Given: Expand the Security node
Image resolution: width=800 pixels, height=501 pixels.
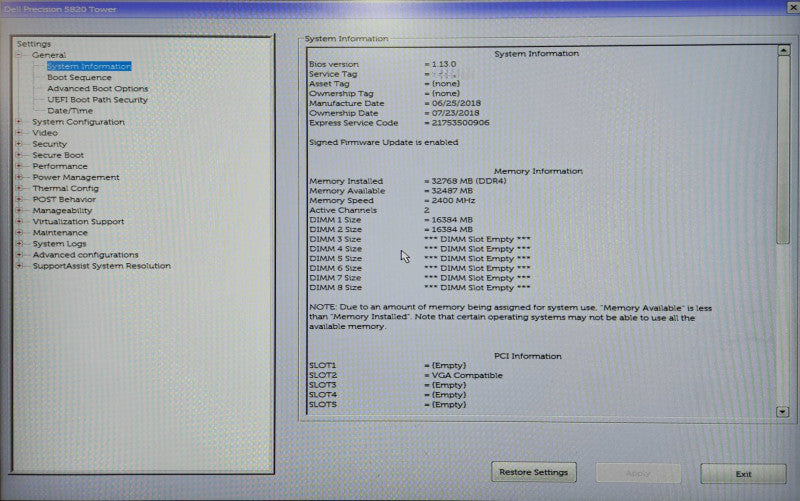Looking at the screenshot, I should [19, 144].
